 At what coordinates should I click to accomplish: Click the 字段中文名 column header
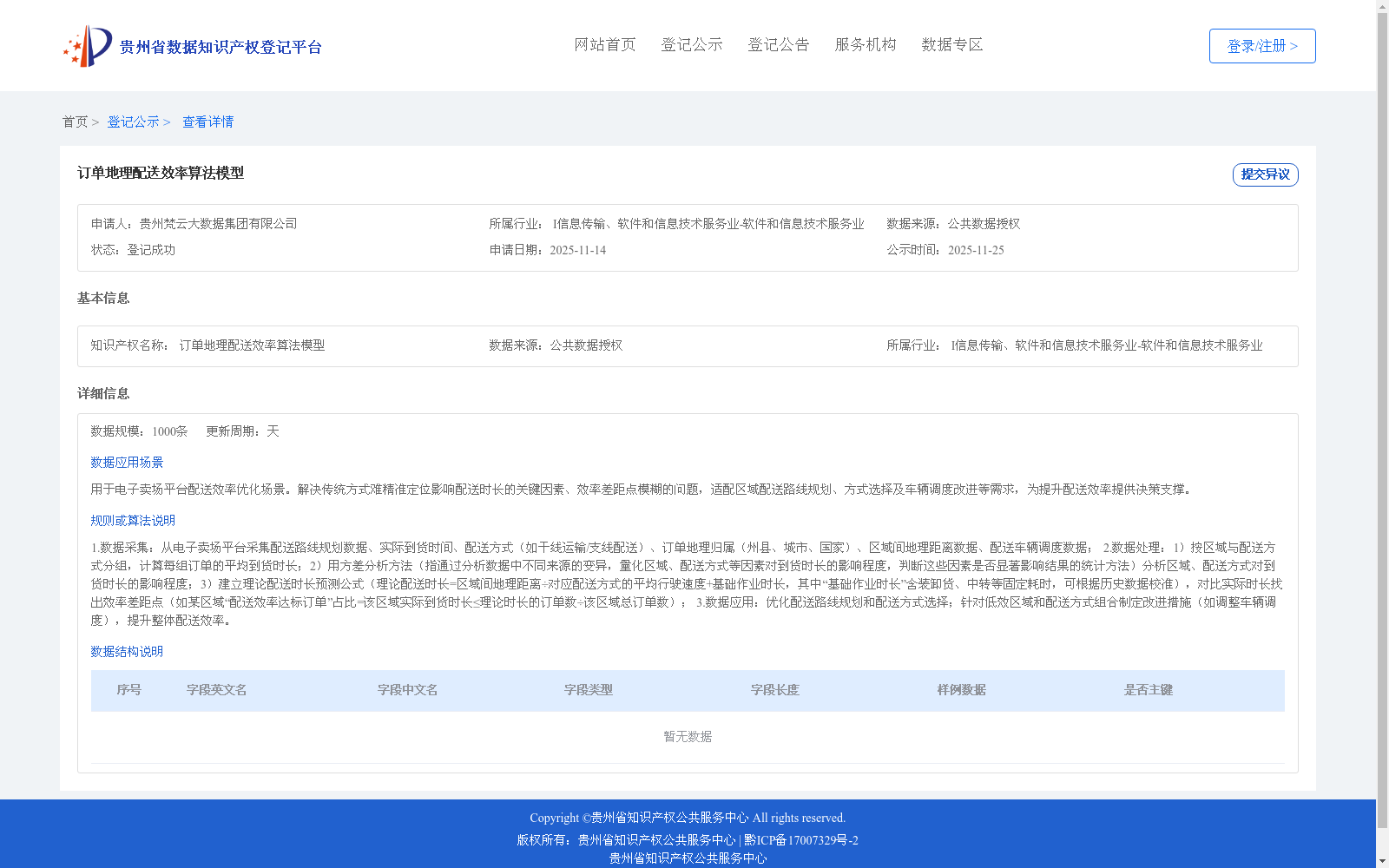point(408,690)
